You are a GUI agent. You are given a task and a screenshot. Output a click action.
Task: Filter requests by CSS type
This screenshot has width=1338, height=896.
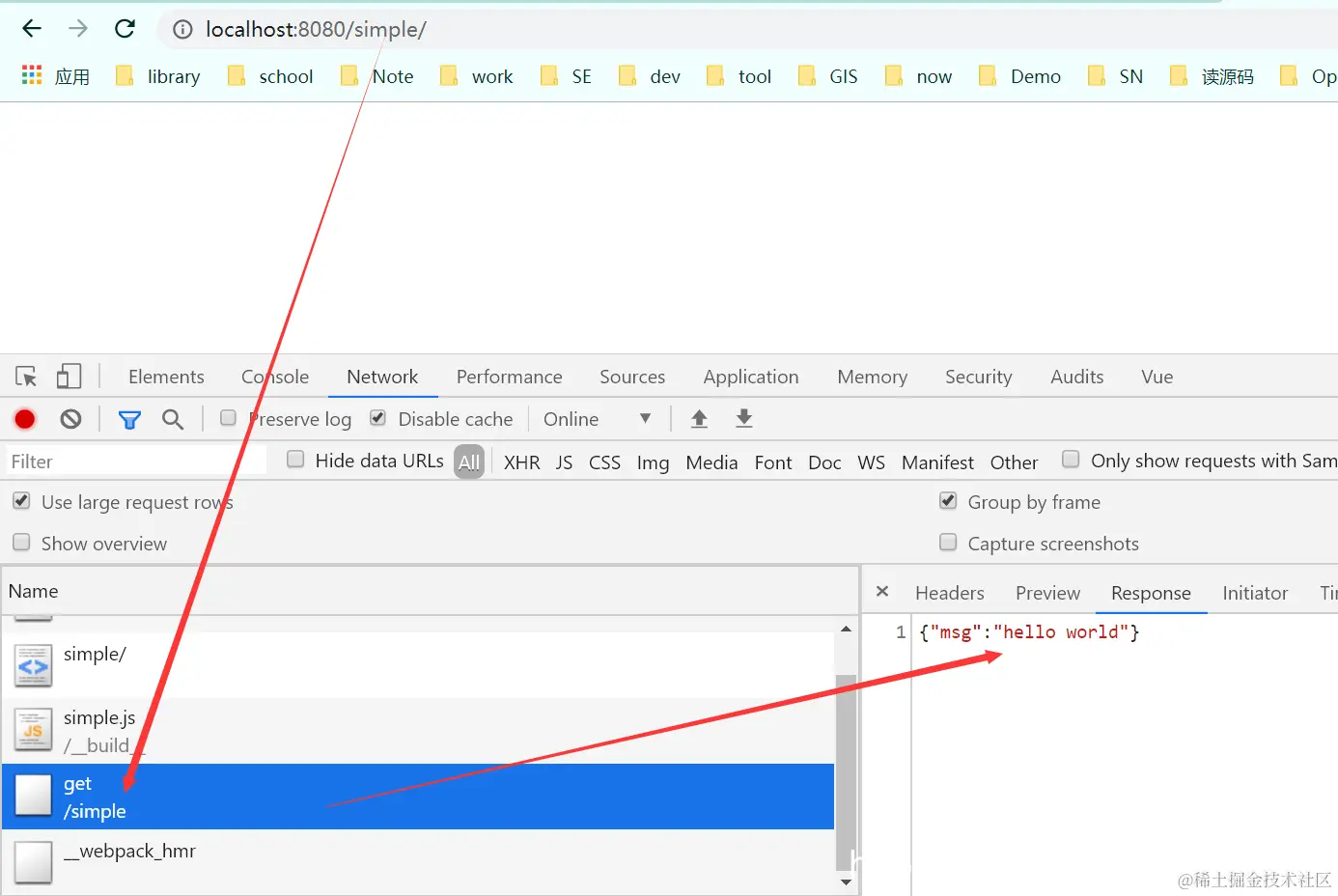(x=605, y=462)
